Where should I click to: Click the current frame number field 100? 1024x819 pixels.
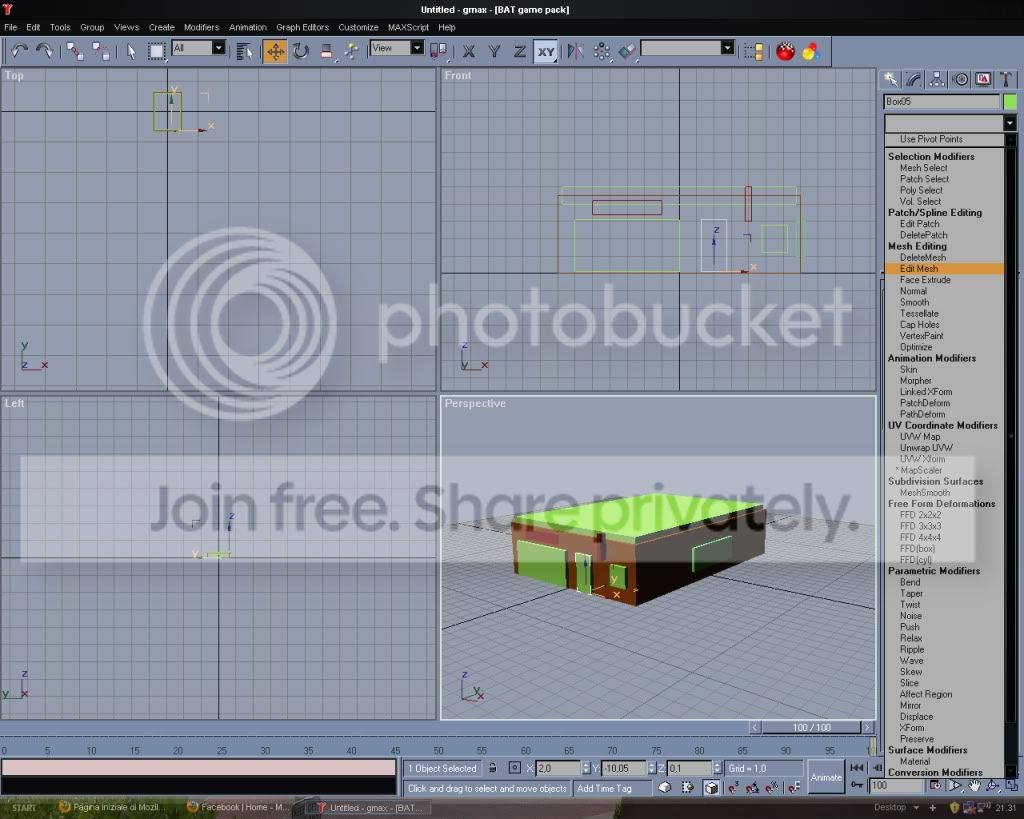tap(897, 786)
